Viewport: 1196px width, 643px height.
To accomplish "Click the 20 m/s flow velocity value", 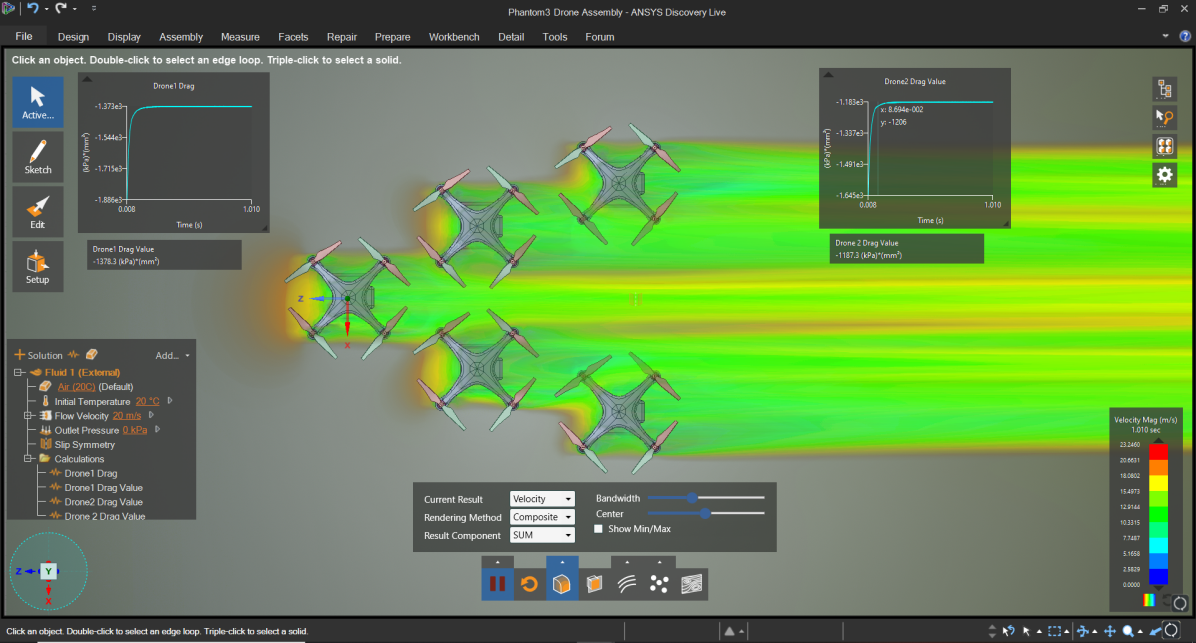I will 127,416.
